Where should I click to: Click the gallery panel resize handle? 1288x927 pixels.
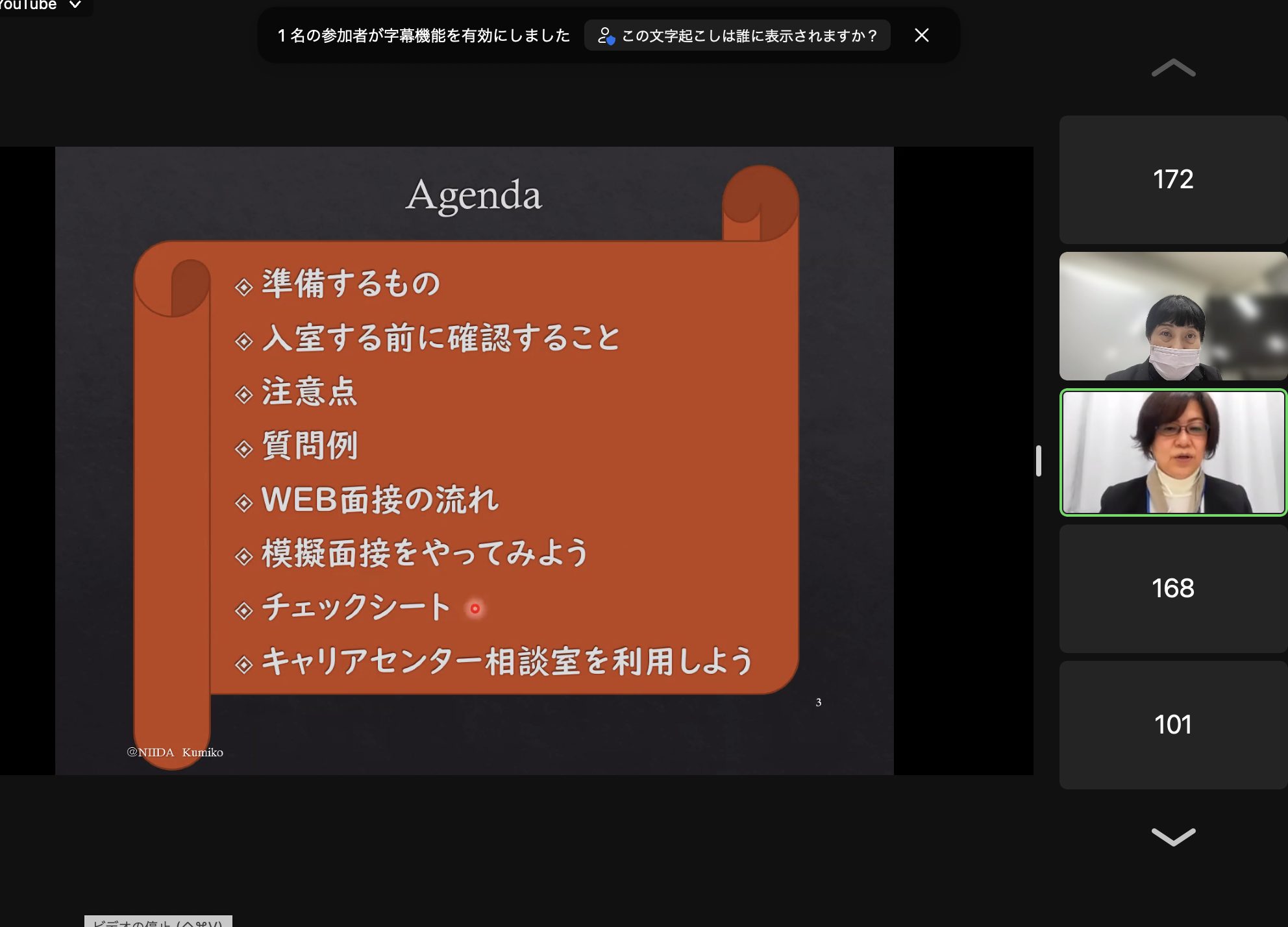coord(1039,461)
